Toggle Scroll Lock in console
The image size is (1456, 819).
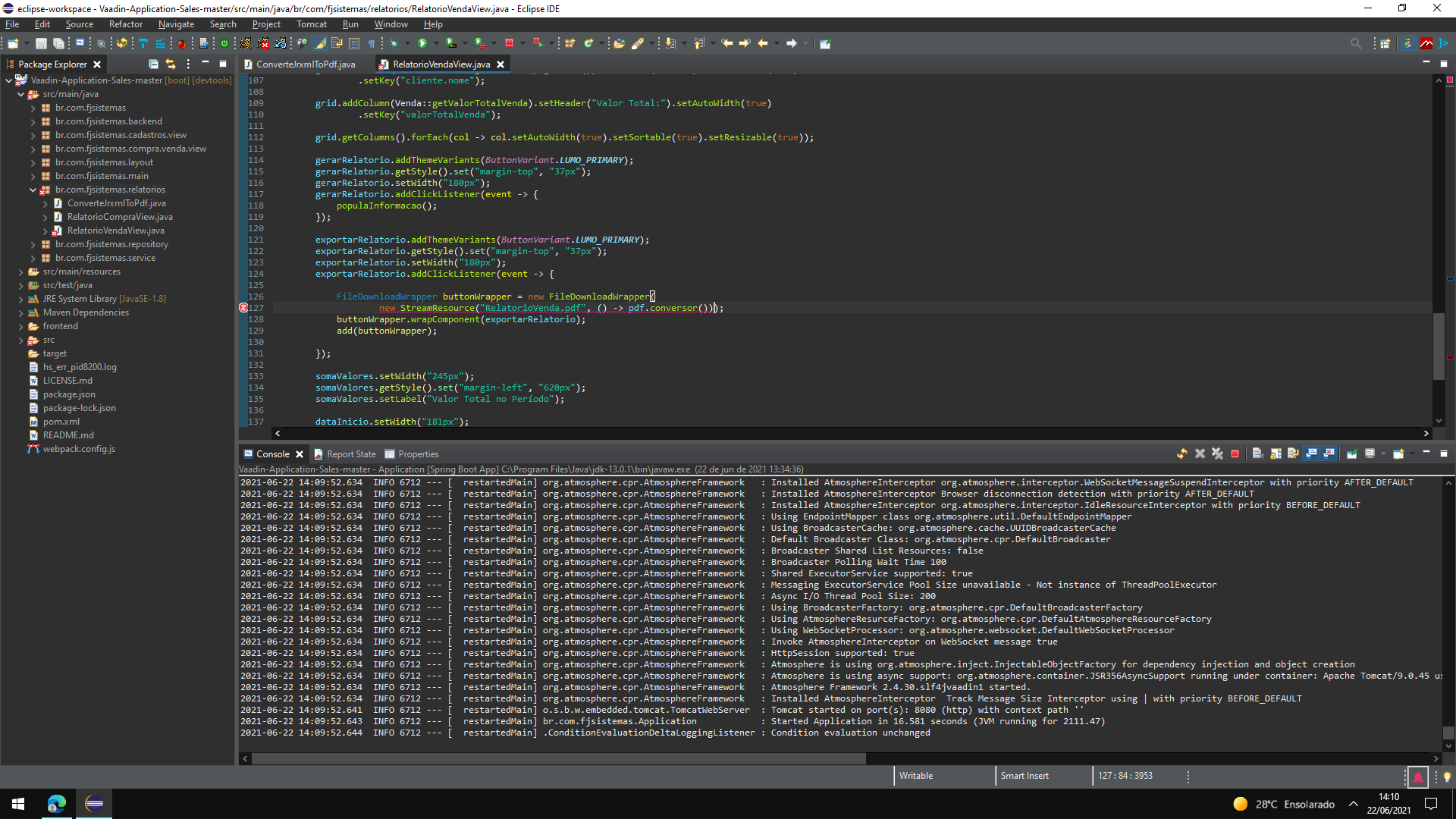[x=1276, y=453]
